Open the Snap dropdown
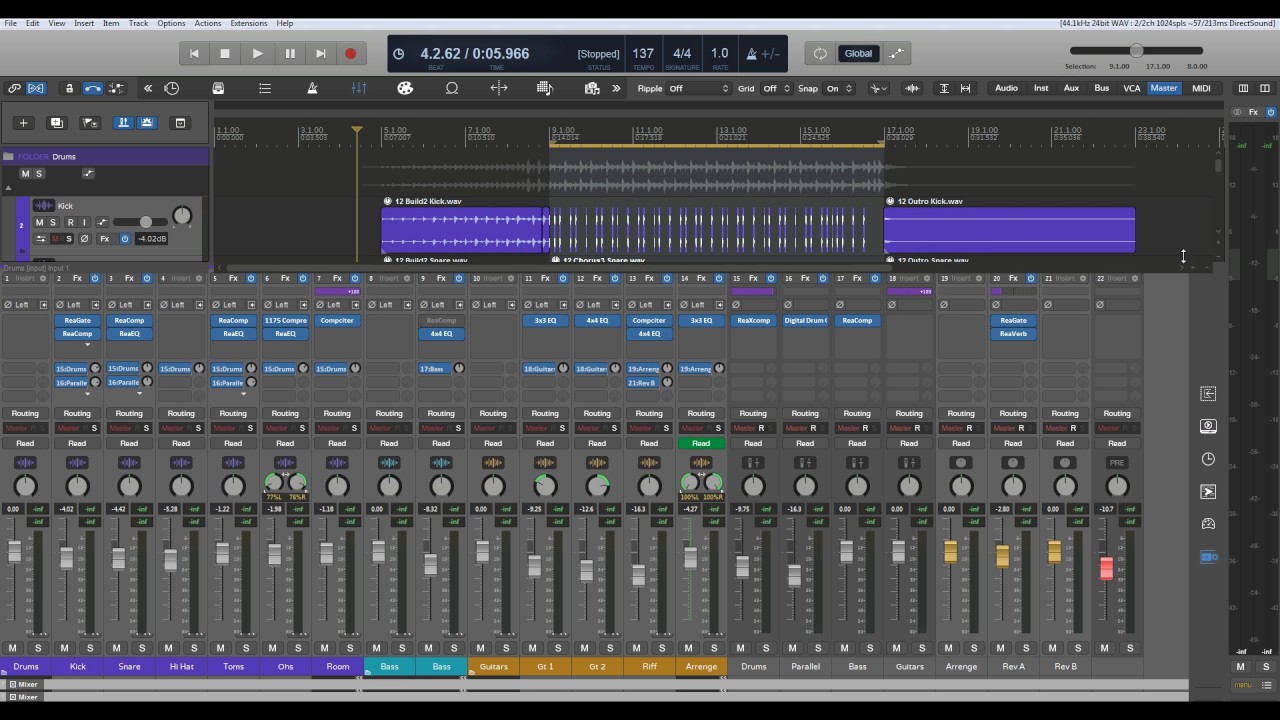Image resolution: width=1280 pixels, height=720 pixels. [838, 88]
